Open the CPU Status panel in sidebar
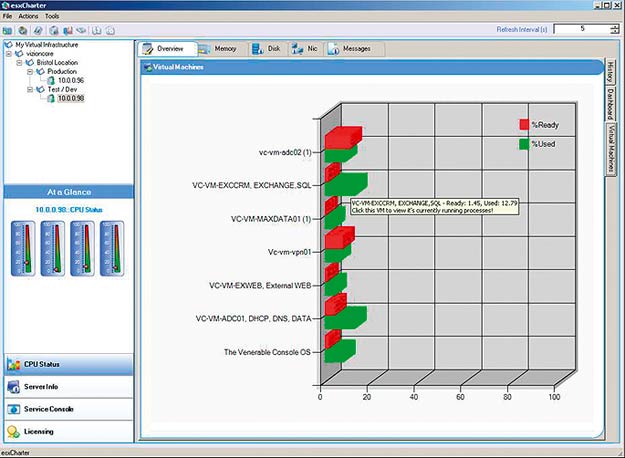The height and width of the screenshot is (458, 625). (x=66, y=364)
